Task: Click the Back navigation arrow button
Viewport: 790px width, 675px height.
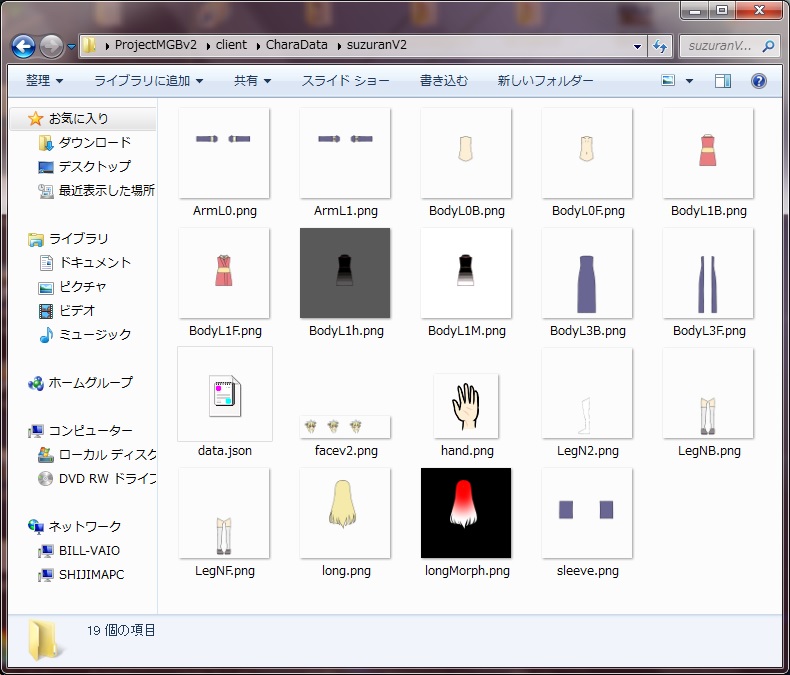Action: (x=23, y=46)
